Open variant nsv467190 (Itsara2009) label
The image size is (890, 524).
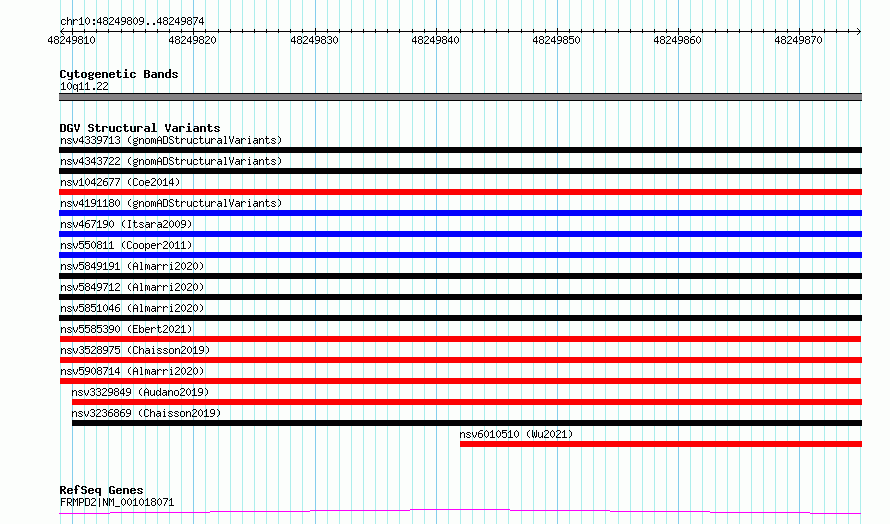click(126, 224)
